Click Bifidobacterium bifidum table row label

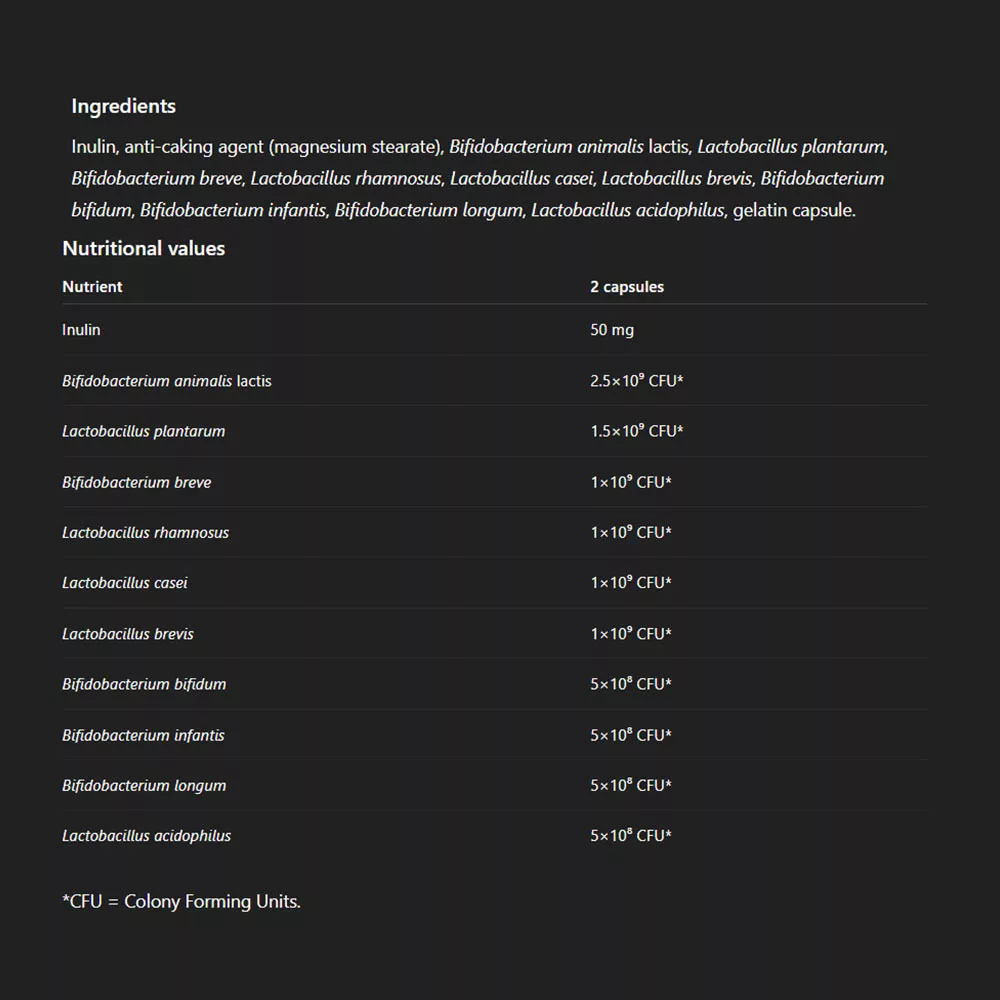pyautogui.click(x=144, y=684)
